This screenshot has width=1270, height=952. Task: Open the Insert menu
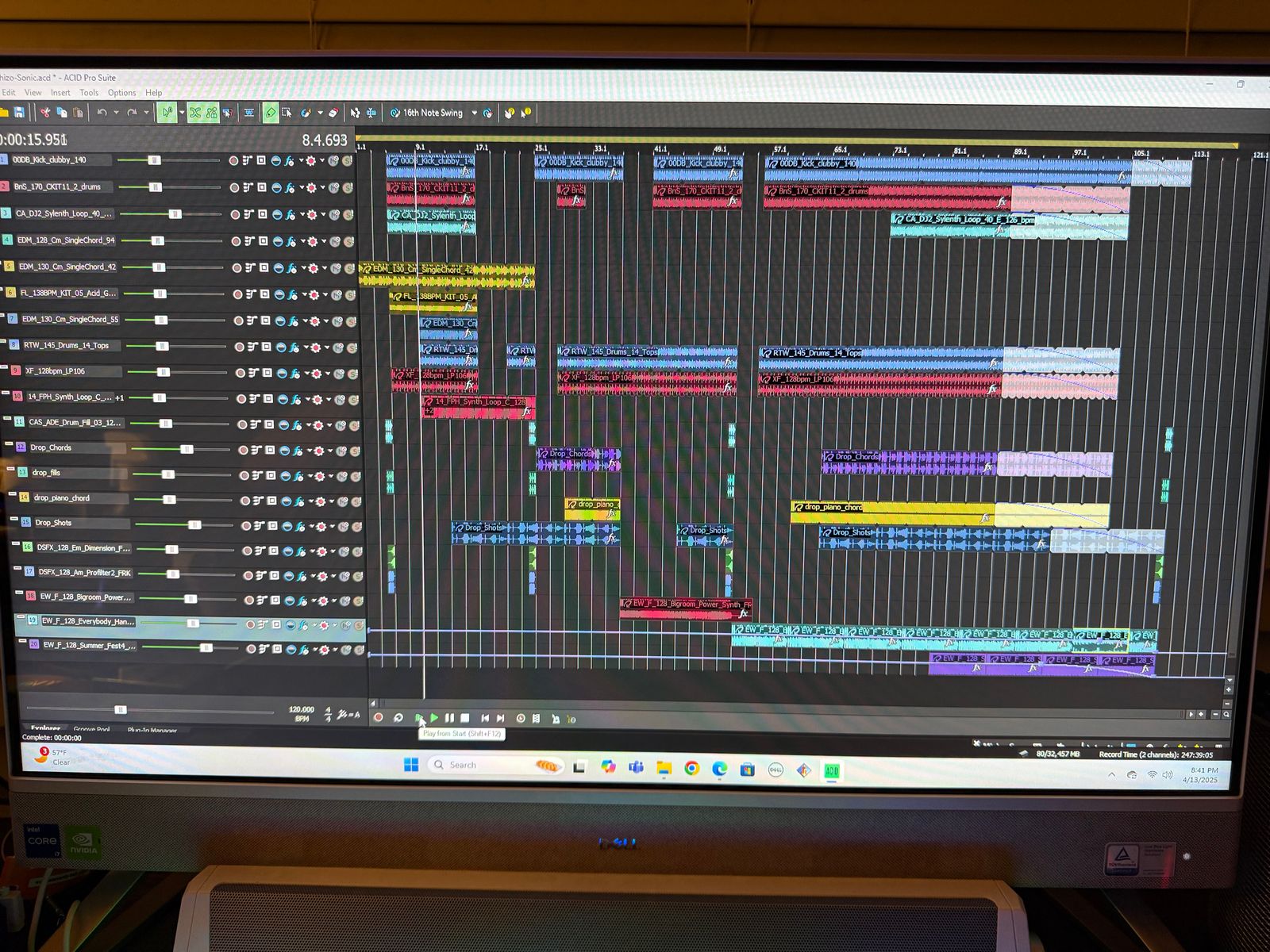(60, 93)
